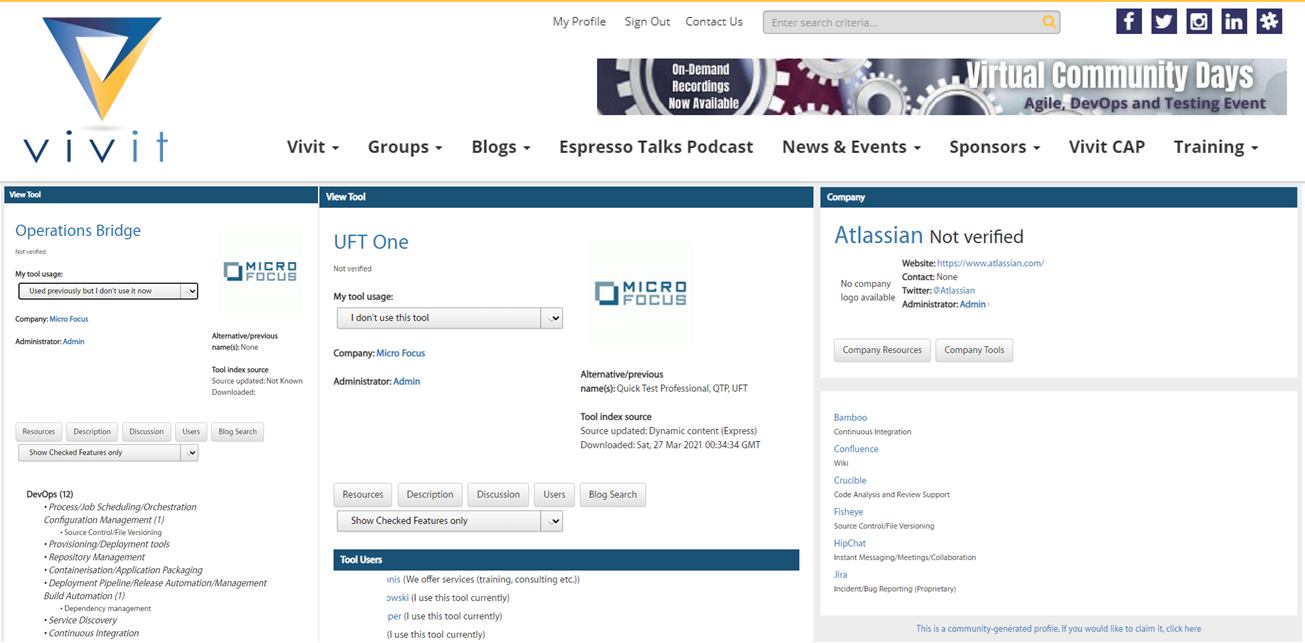Viewport: 1305px width, 643px height.
Task: Open the Atlassian website link
Action: tap(990, 263)
